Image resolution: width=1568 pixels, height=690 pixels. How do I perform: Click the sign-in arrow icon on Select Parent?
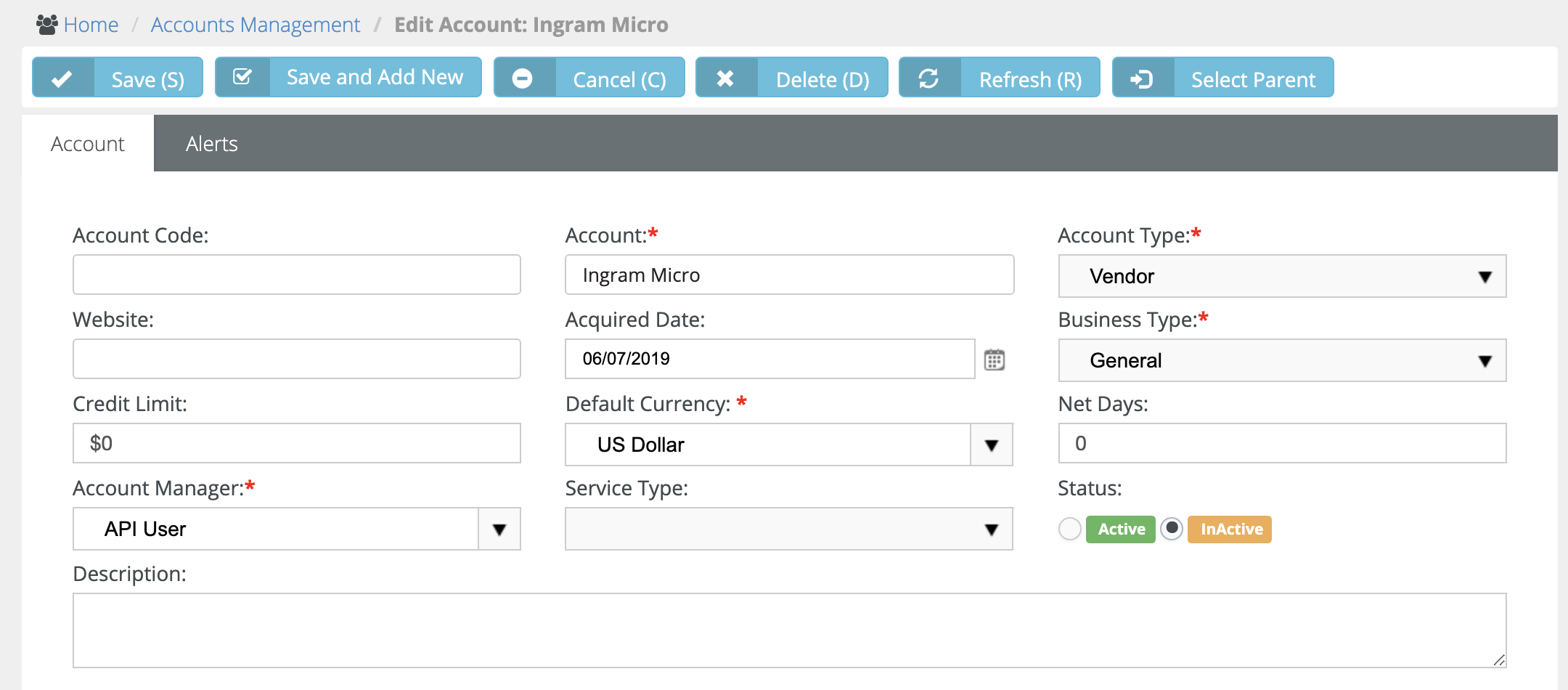(x=1142, y=78)
